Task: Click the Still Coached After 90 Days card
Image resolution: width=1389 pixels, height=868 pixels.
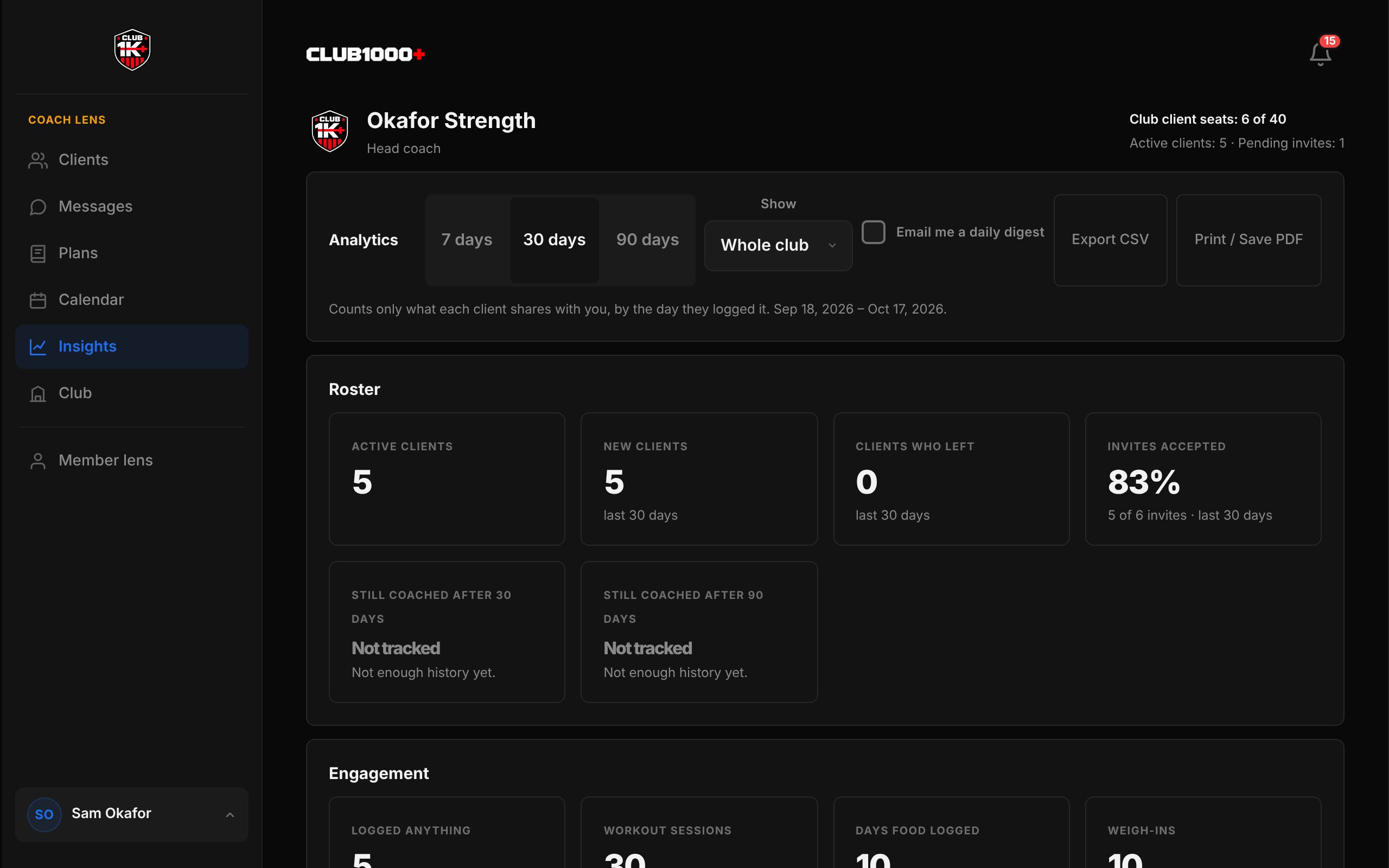Action: tap(698, 632)
